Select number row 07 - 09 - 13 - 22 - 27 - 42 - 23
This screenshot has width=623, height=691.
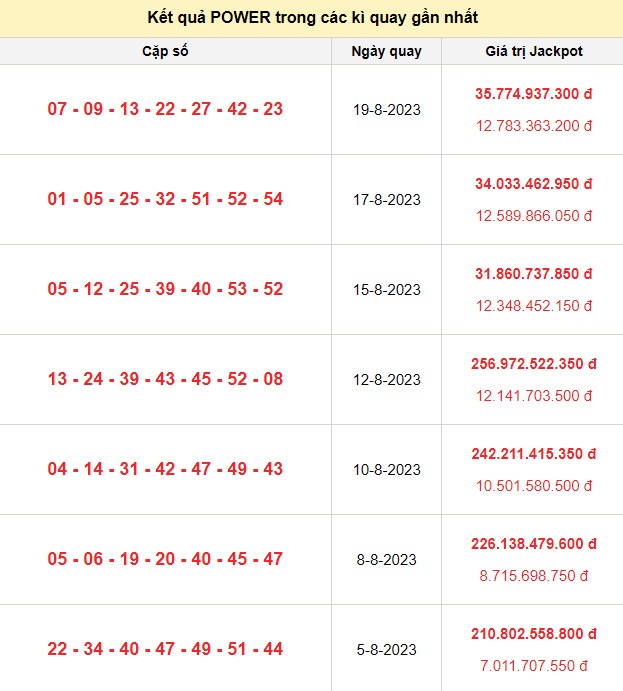(x=165, y=109)
